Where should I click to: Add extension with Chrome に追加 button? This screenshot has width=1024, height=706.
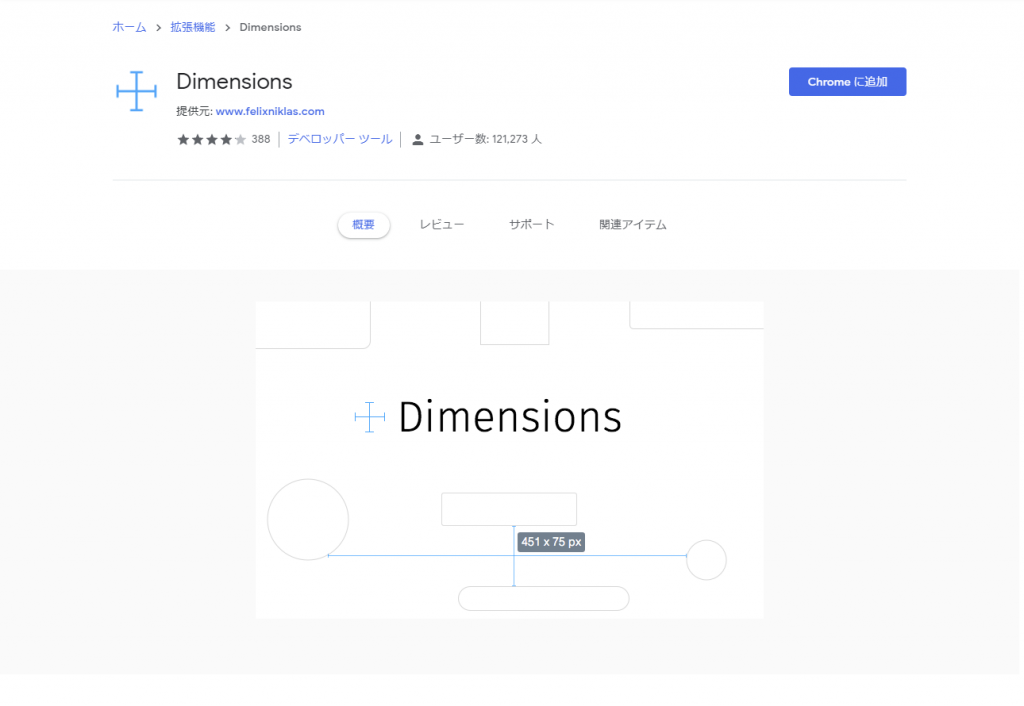847,82
